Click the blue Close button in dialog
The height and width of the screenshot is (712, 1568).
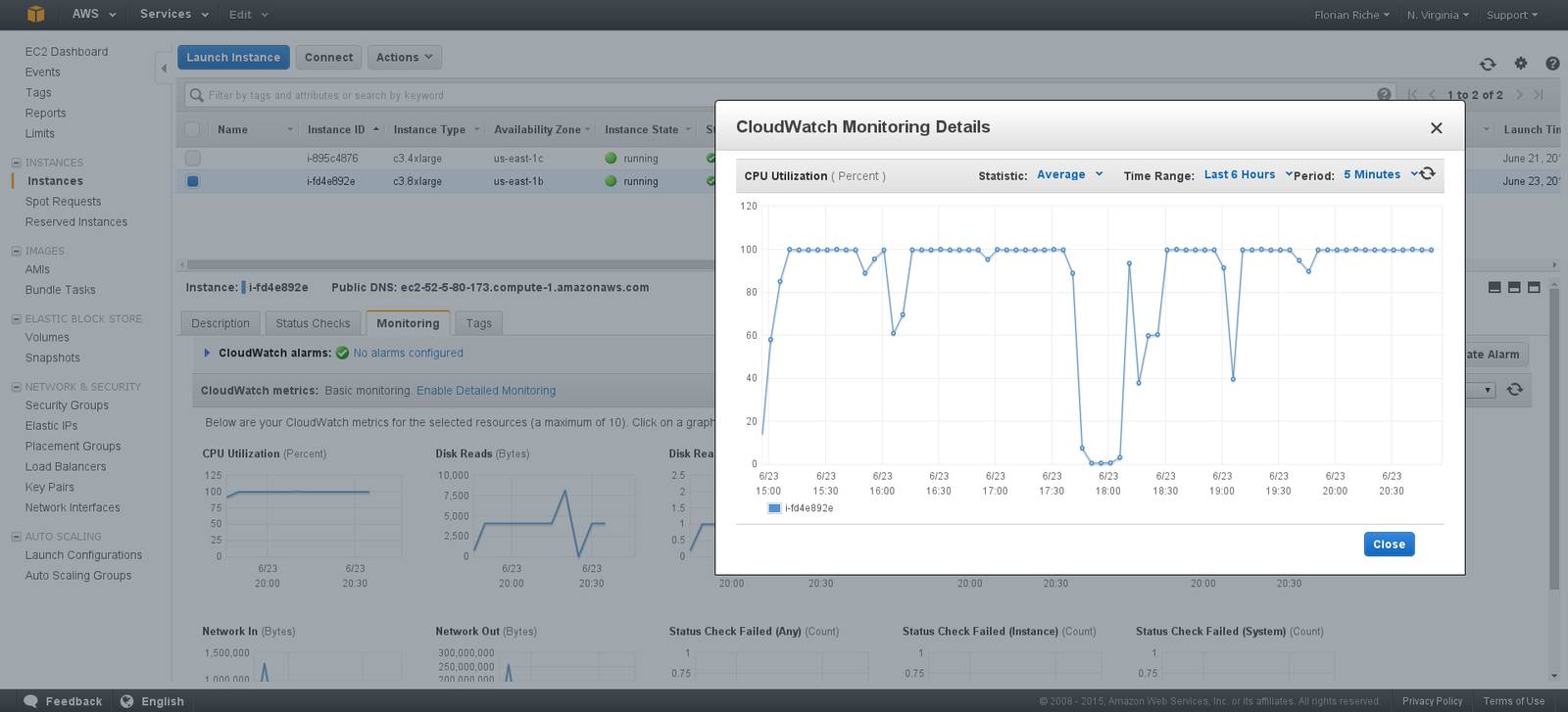1389,545
